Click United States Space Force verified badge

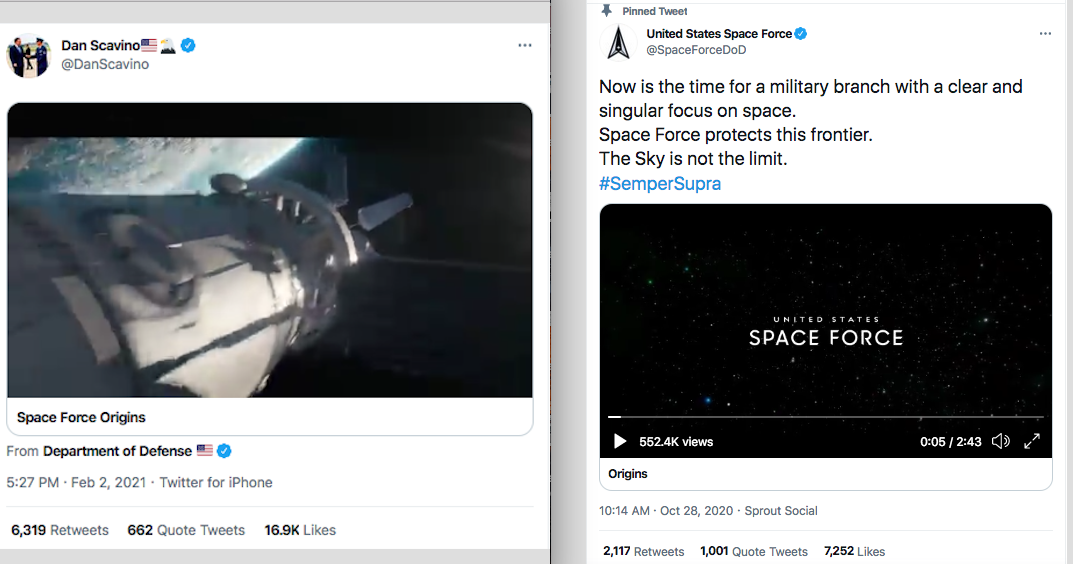801,34
